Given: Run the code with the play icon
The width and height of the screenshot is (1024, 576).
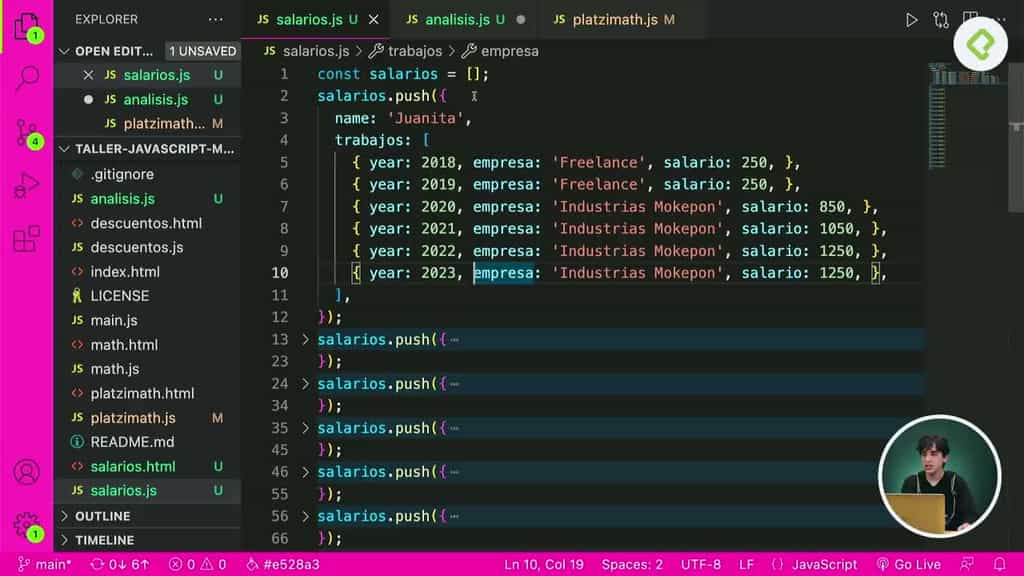Looking at the screenshot, I should click(x=912, y=18).
